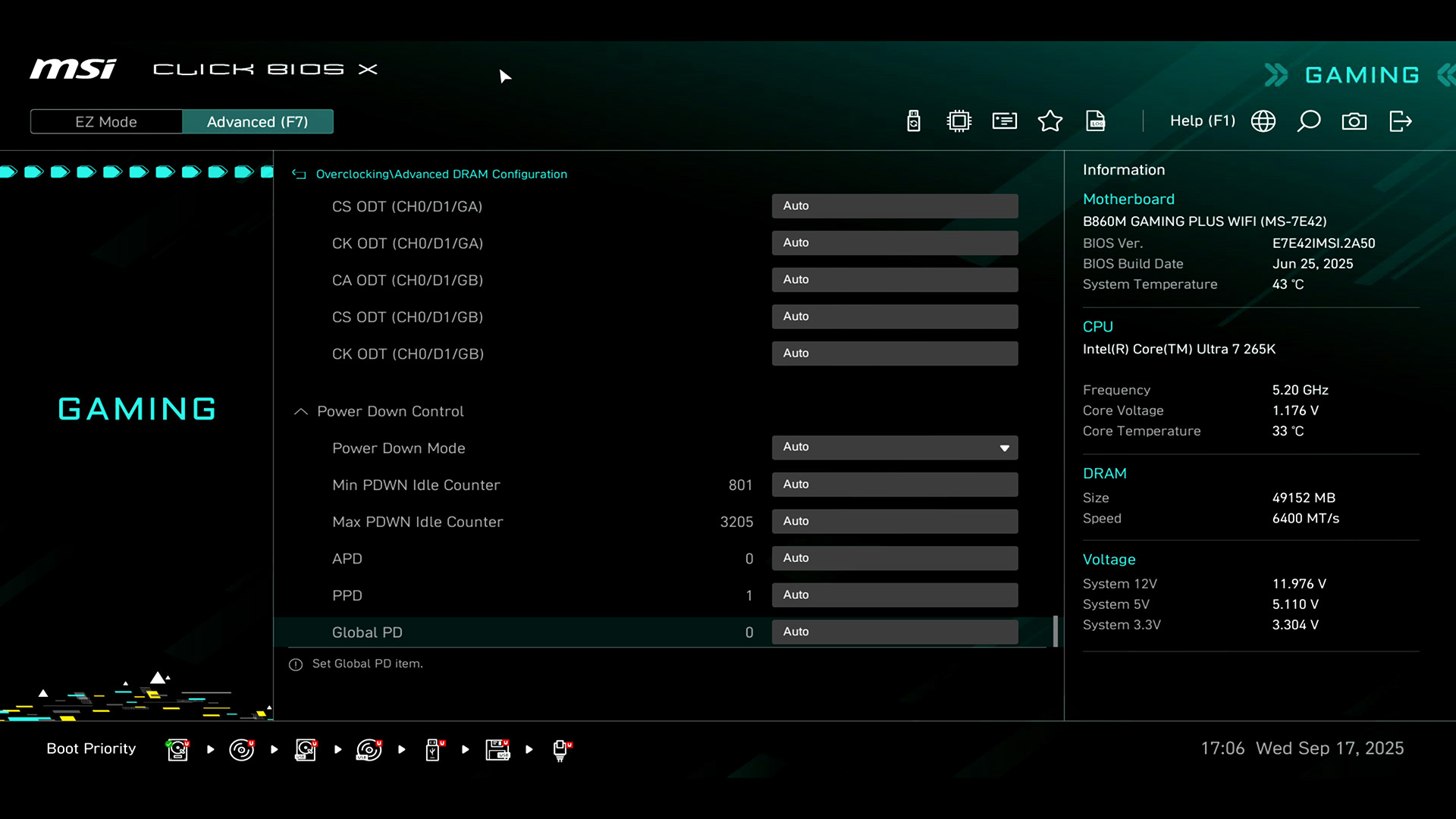Screen dimensions: 1456x819
Task: Switch to EZ Mode
Action: [x=106, y=122]
